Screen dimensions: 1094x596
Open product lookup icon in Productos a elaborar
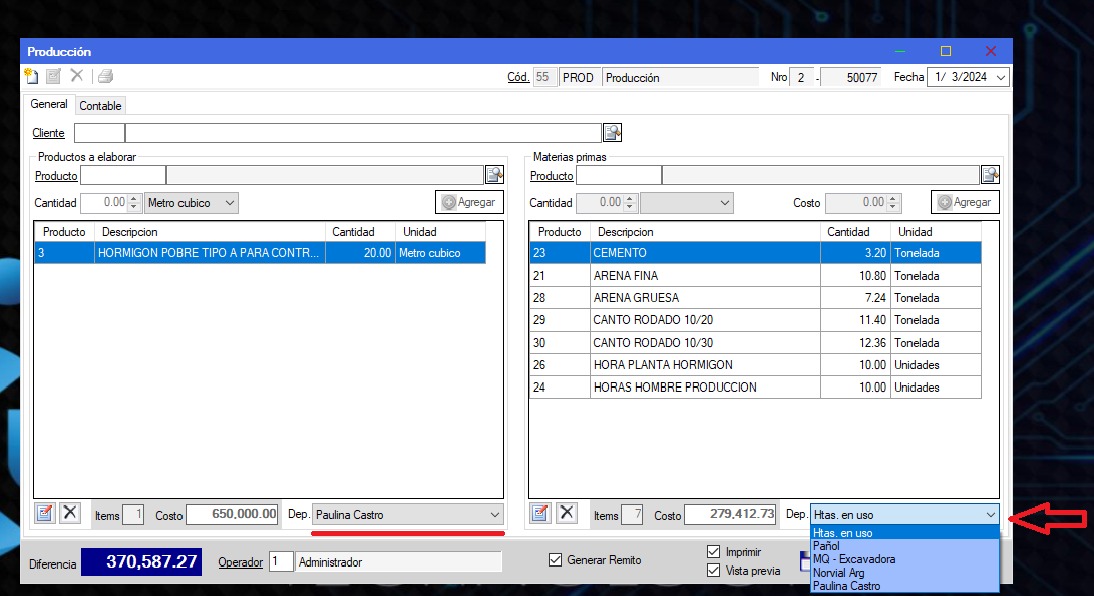(x=495, y=175)
